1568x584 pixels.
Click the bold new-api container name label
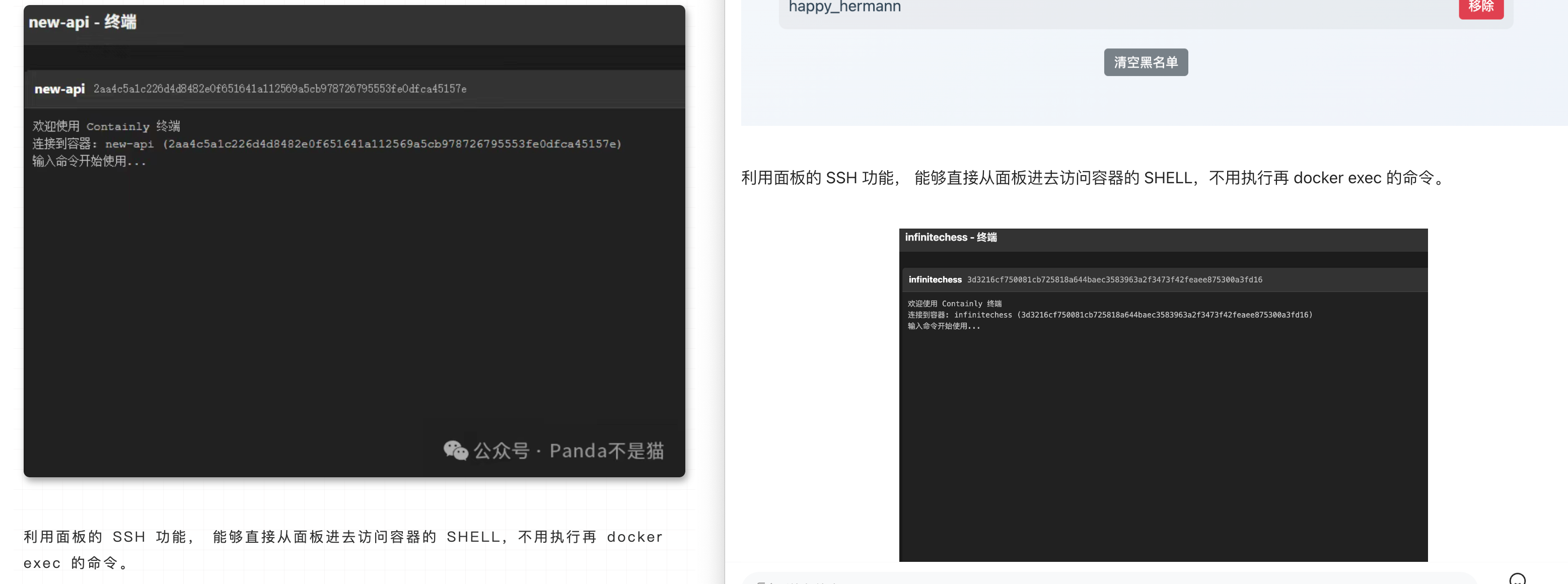click(59, 89)
